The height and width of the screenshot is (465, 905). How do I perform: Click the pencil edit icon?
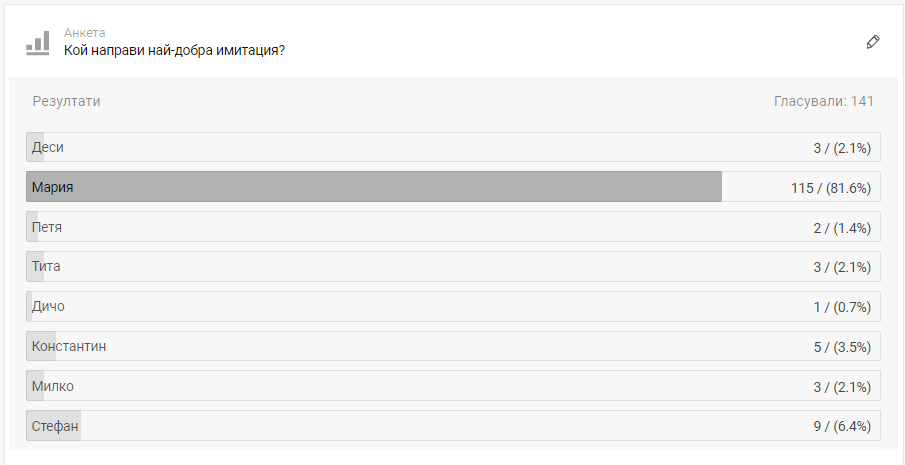coord(873,42)
